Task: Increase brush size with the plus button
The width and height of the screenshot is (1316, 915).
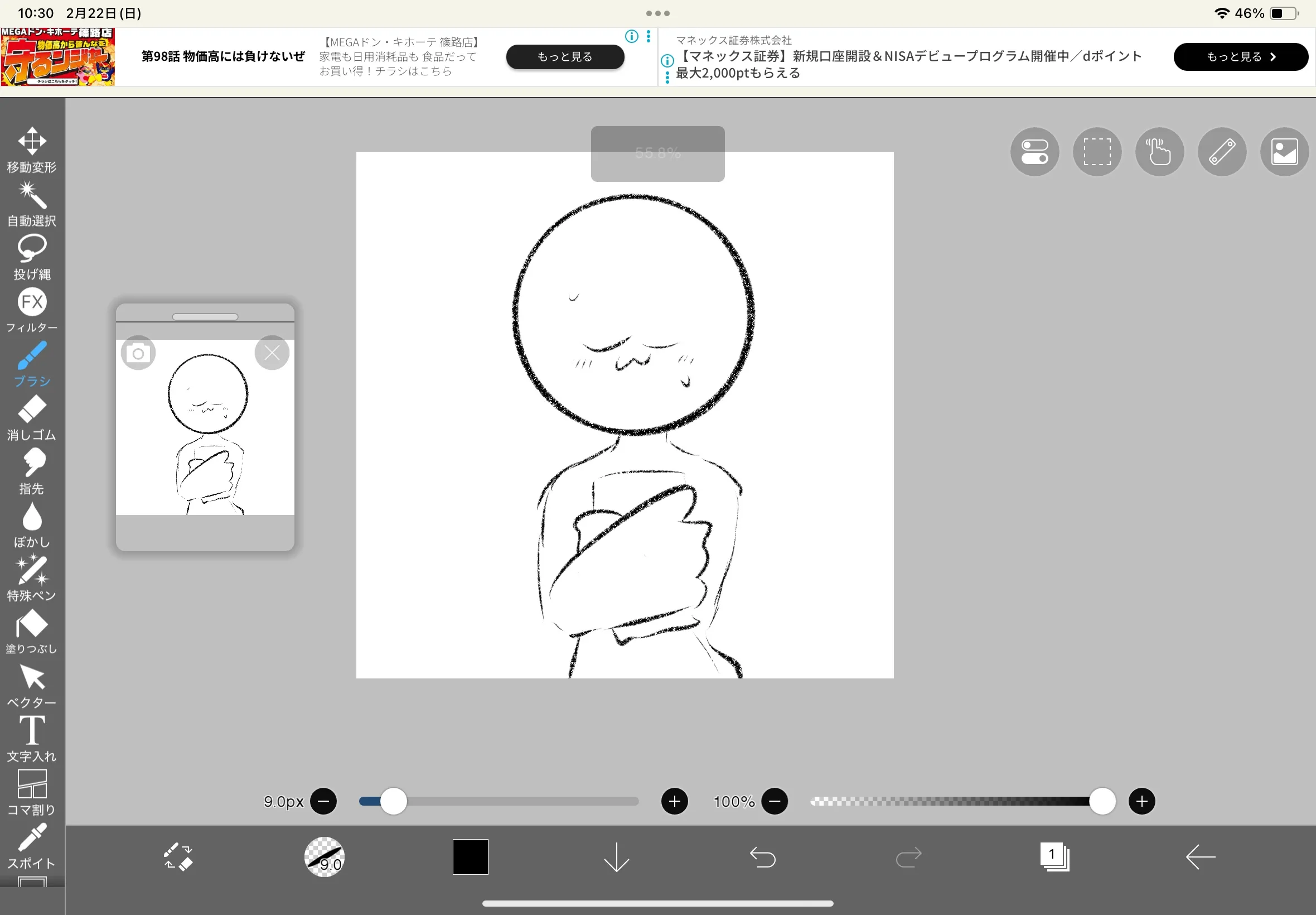Action: pos(674,802)
